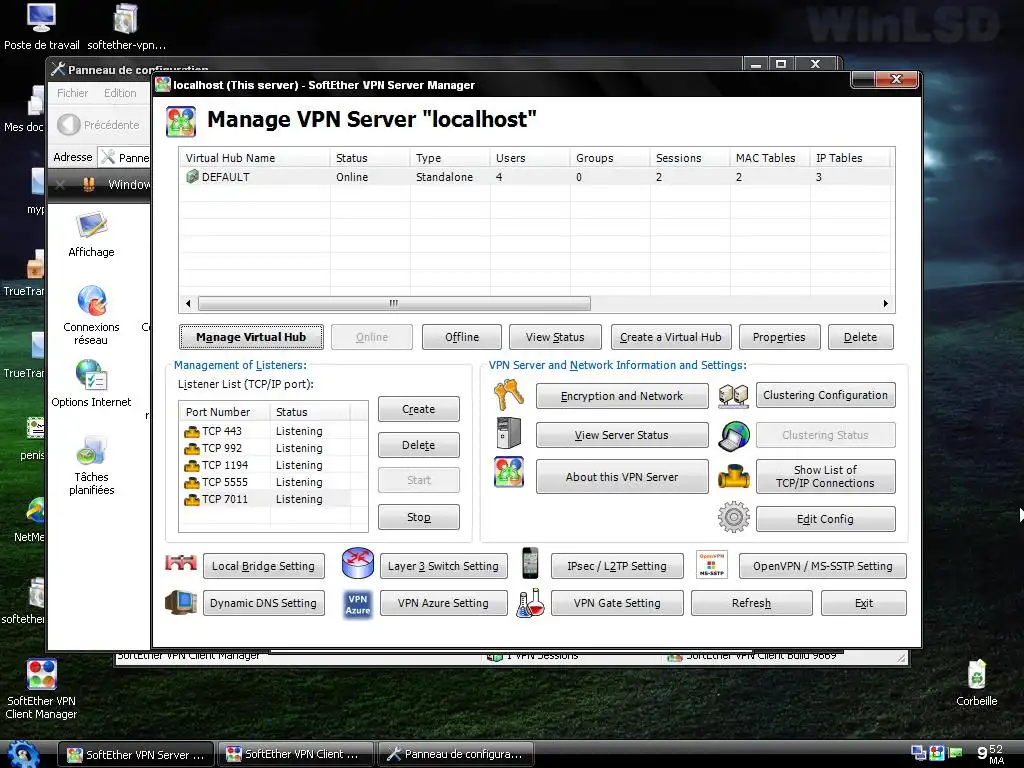Click the hub list scroll right arrow
This screenshot has height=768, width=1024.
[886, 303]
